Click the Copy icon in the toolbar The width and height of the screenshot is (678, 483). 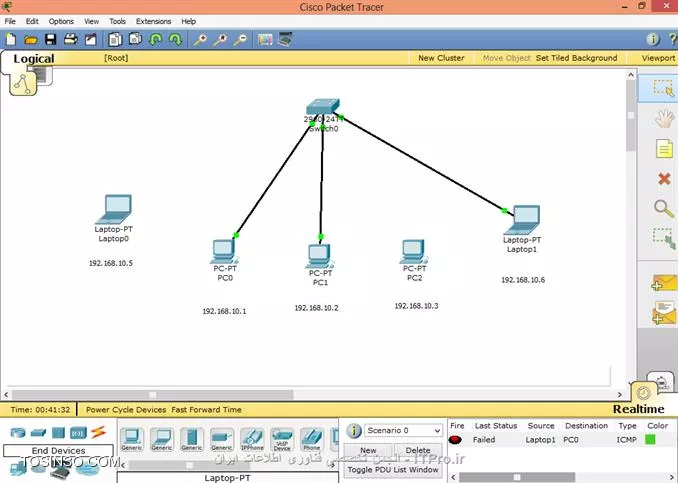115,40
